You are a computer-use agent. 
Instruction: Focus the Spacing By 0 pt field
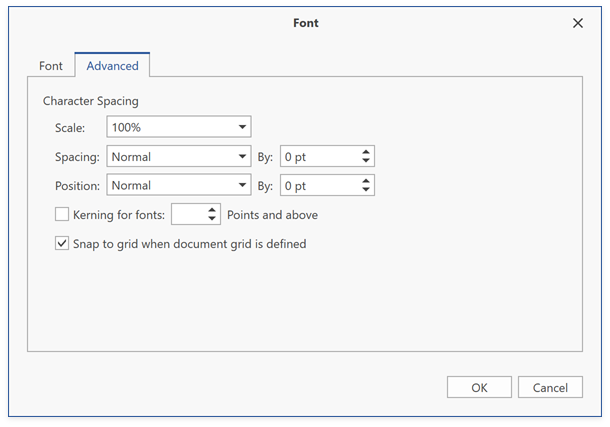click(x=321, y=156)
